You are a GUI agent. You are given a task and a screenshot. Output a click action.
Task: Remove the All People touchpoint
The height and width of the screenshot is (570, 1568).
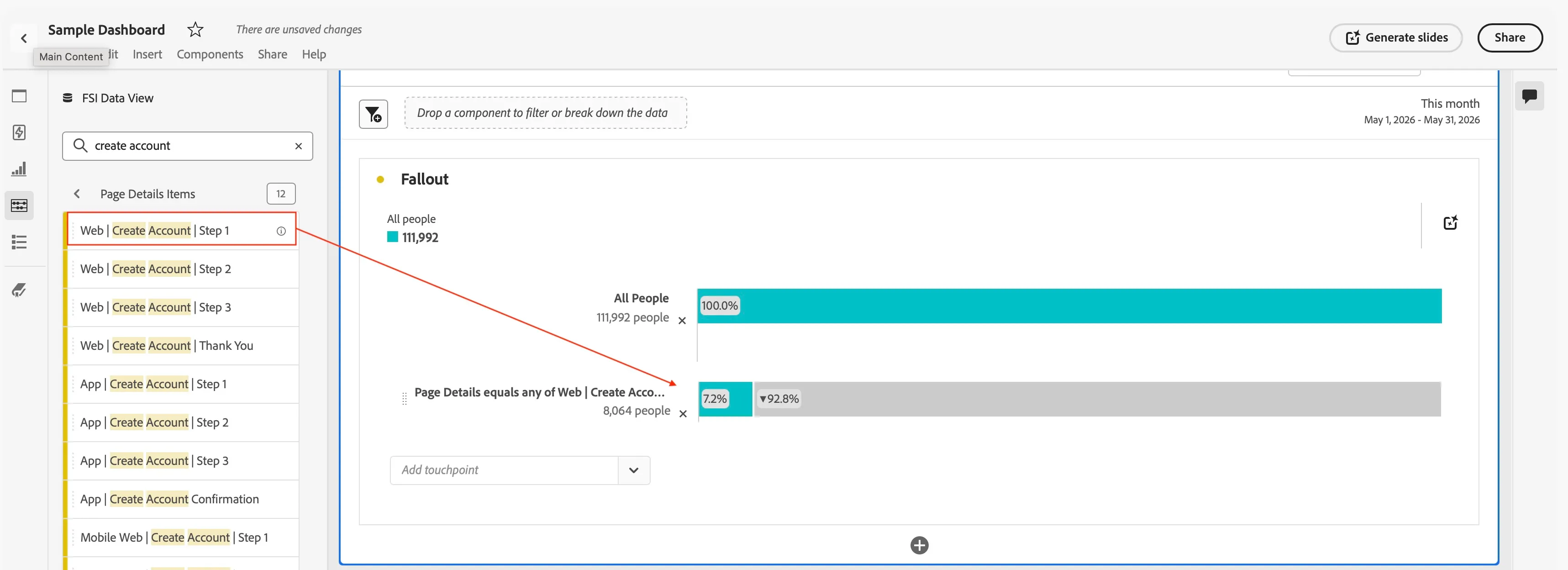682,320
